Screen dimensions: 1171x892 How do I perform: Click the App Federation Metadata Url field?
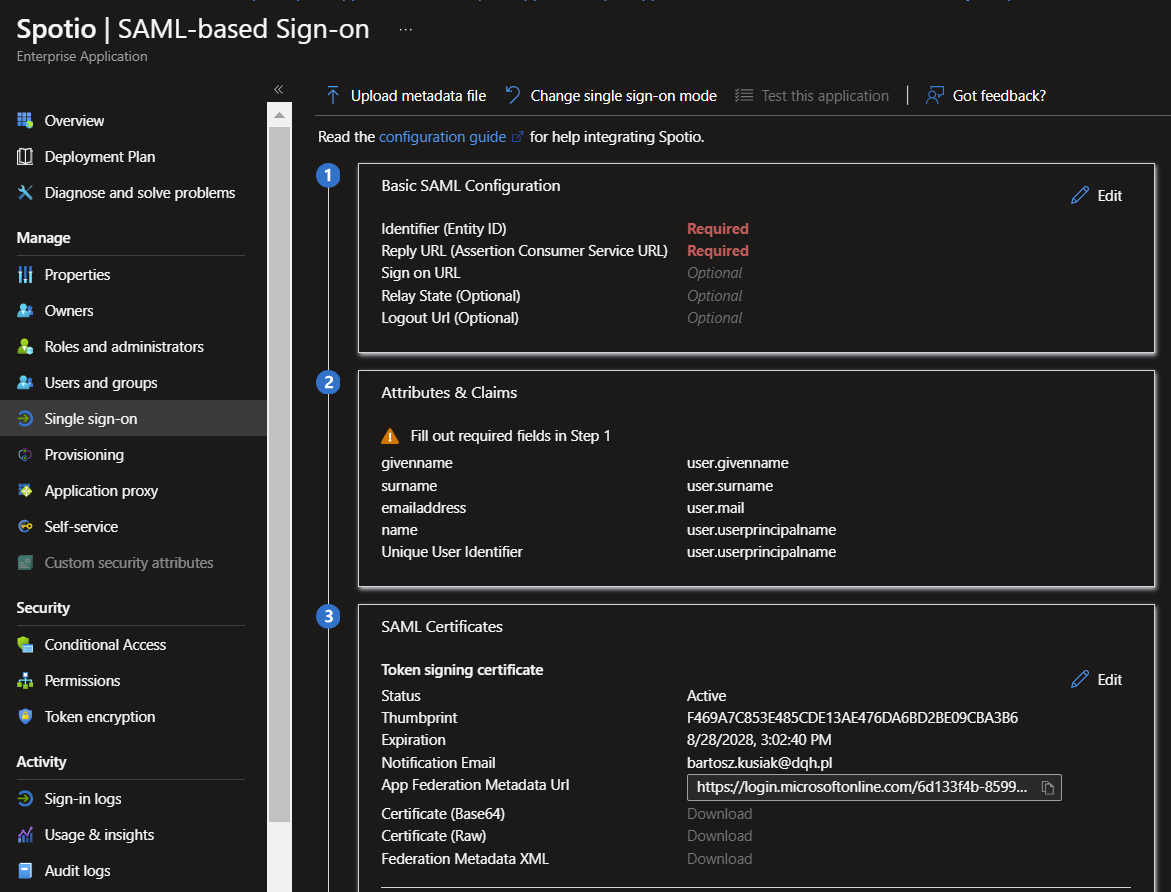(x=874, y=787)
